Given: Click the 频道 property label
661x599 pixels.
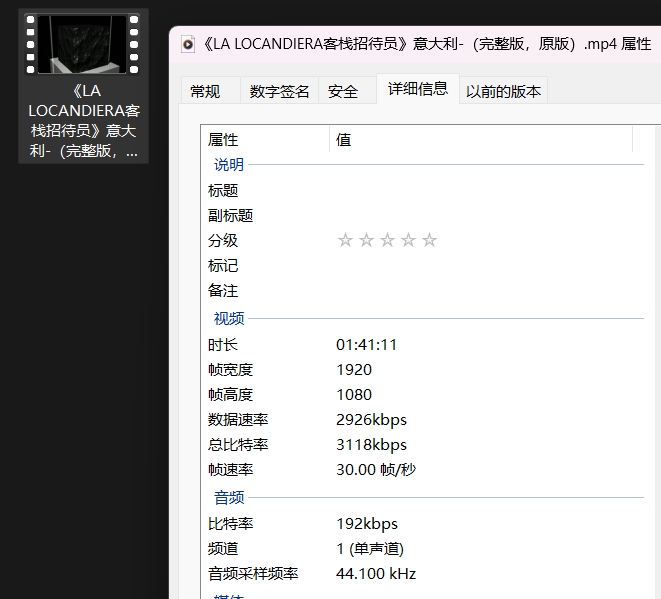Looking at the screenshot, I should coord(223,549).
